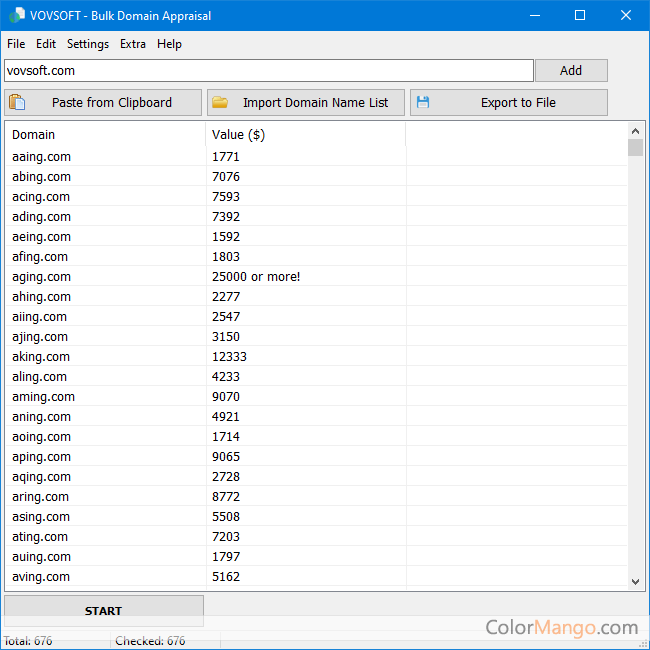650x650 pixels.
Task: Sort by the Domain column header
Action: [x=105, y=135]
